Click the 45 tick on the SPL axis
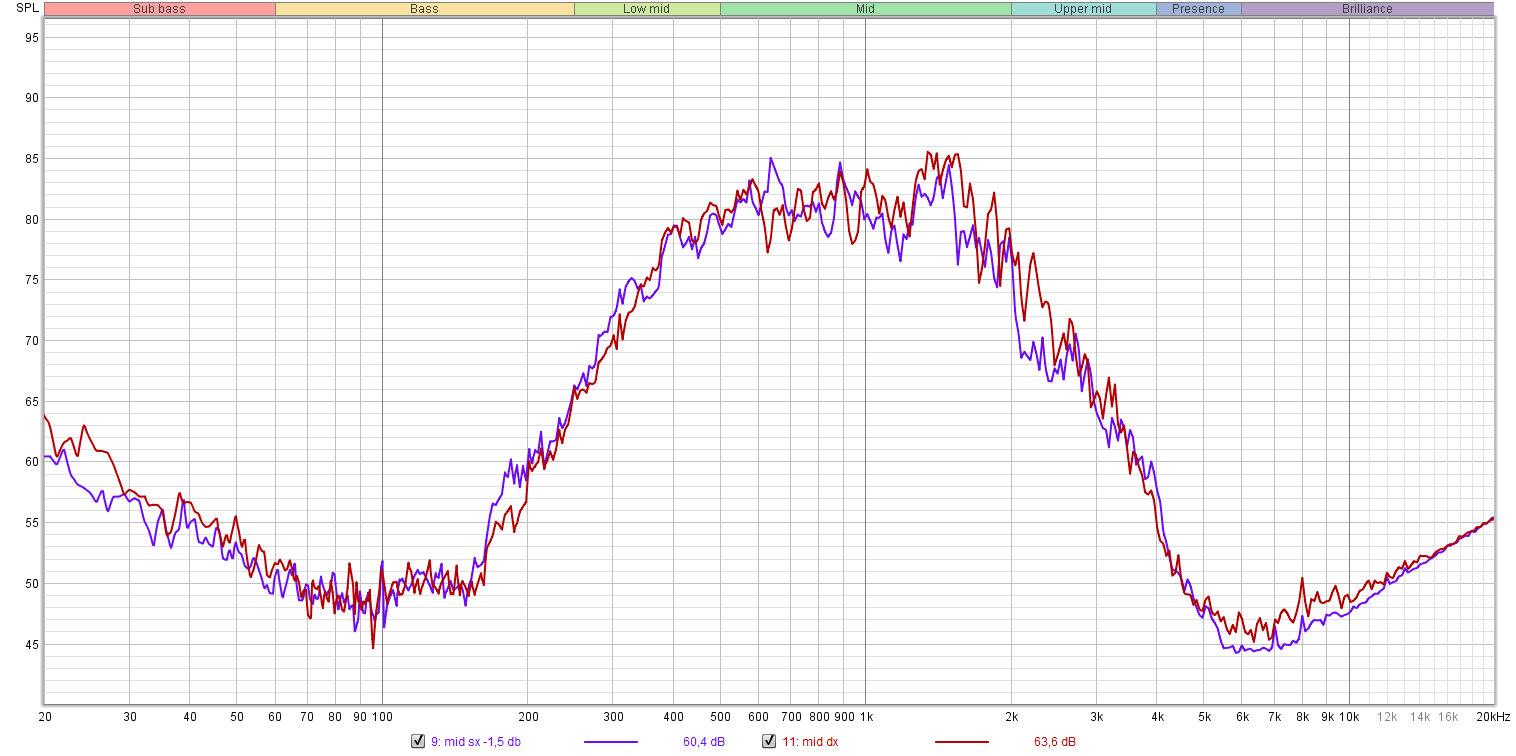The width and height of the screenshot is (1516, 756). (32, 645)
